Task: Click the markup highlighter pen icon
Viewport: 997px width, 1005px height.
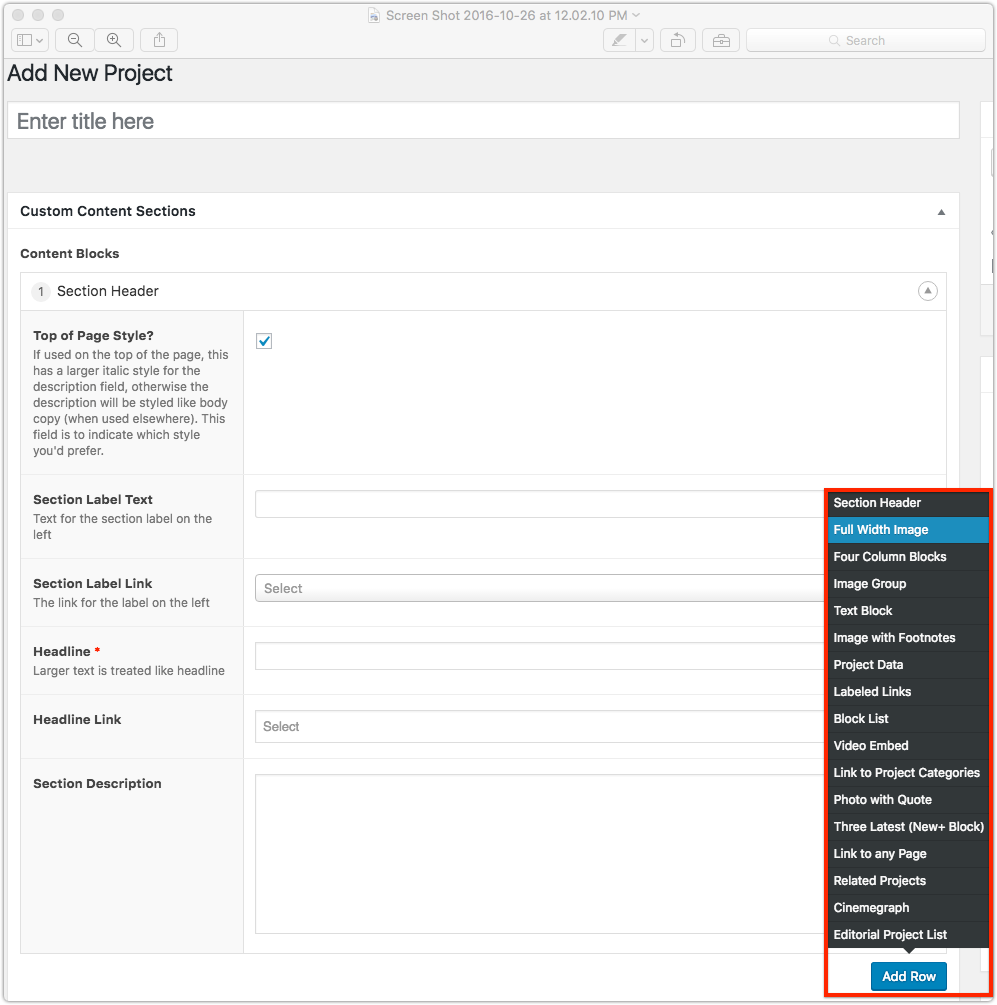Action: tap(619, 40)
